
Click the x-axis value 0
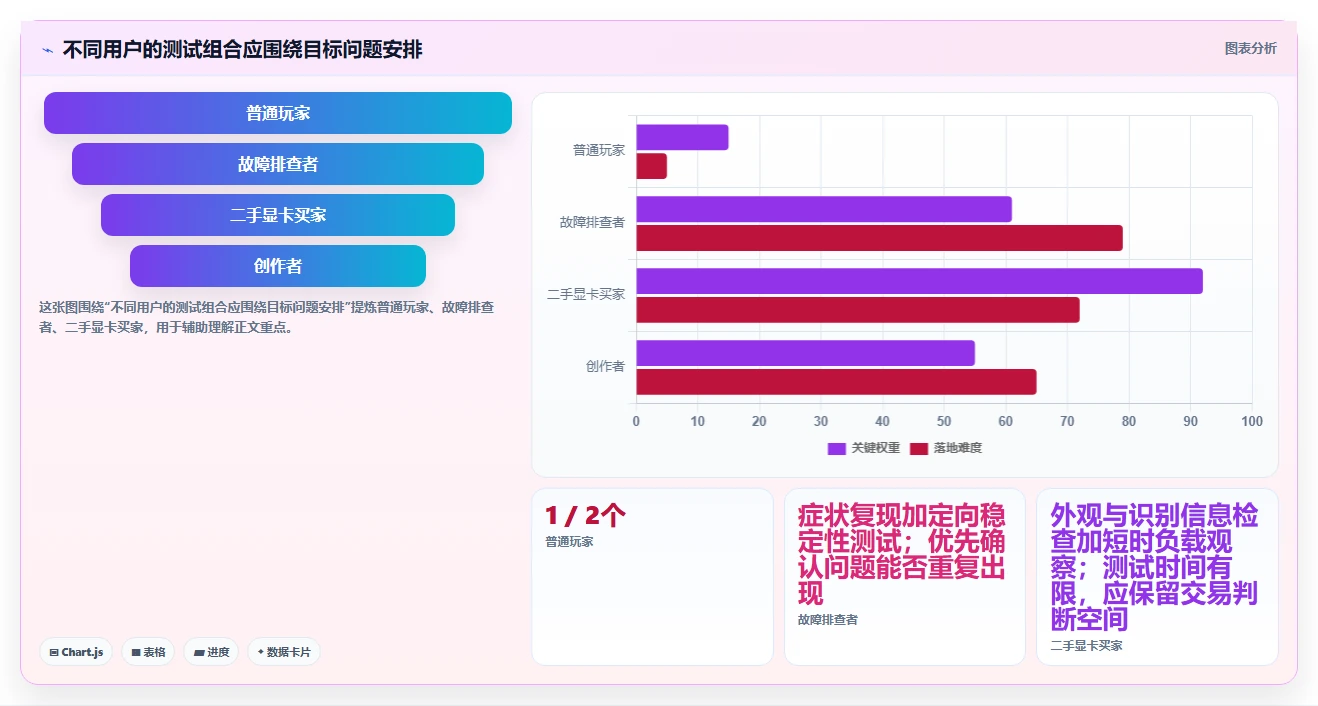636,421
